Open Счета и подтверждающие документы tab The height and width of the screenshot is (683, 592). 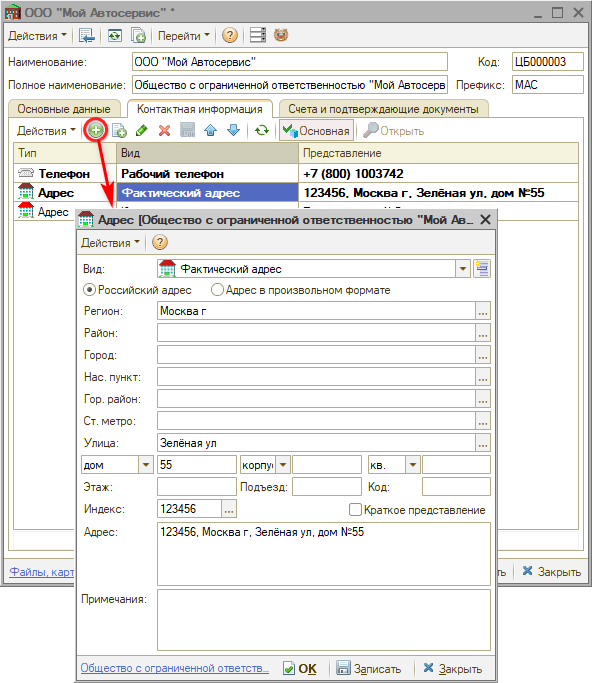click(x=383, y=109)
